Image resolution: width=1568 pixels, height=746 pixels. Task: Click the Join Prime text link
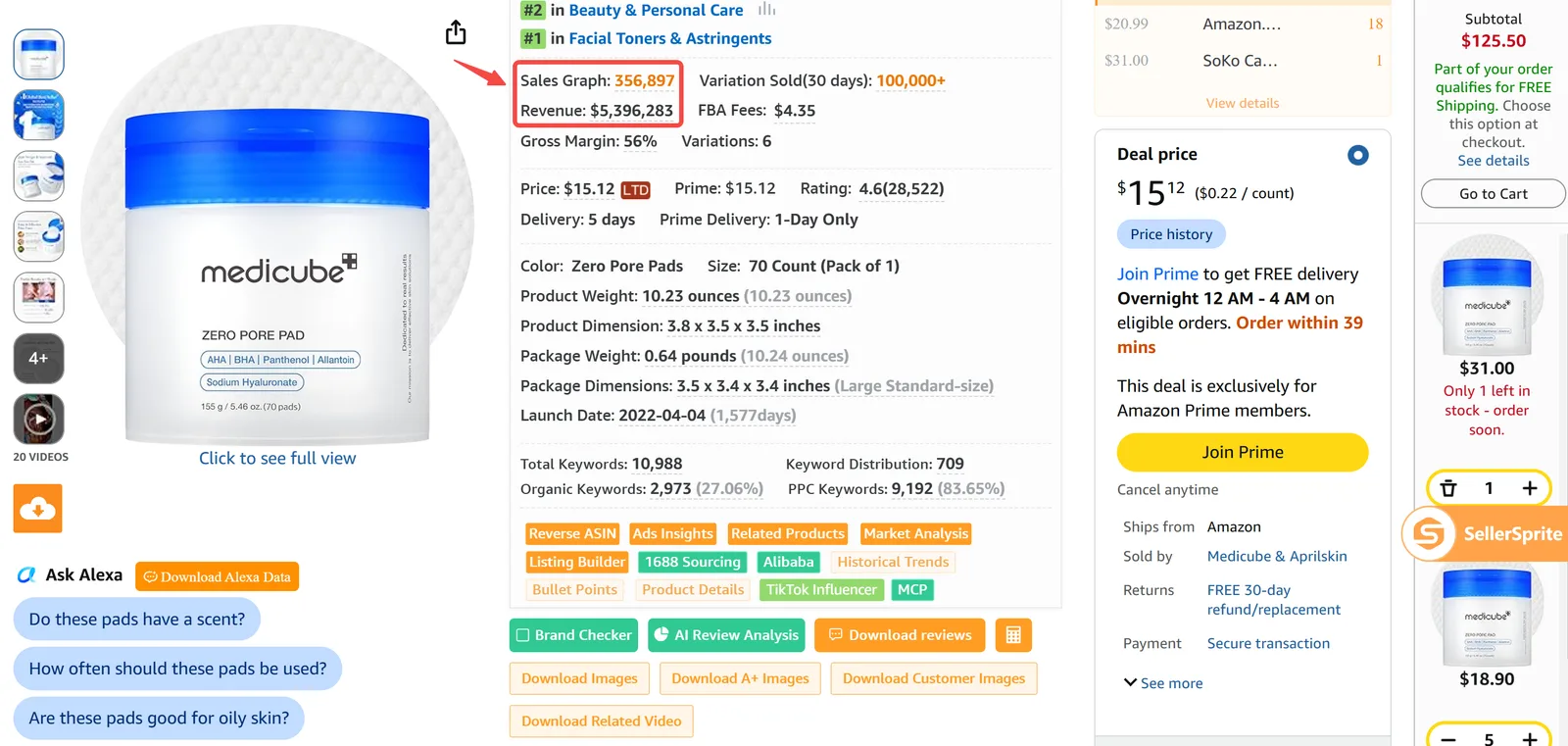click(x=1157, y=274)
